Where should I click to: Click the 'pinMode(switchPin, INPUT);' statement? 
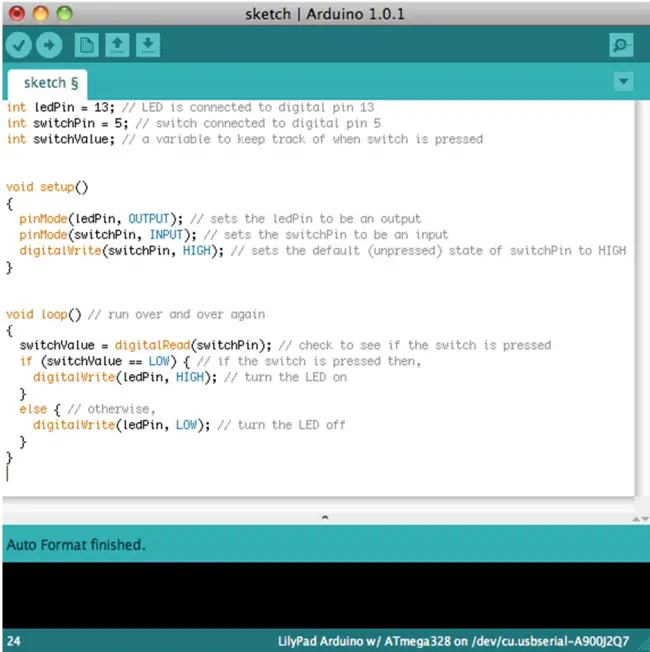[108, 235]
